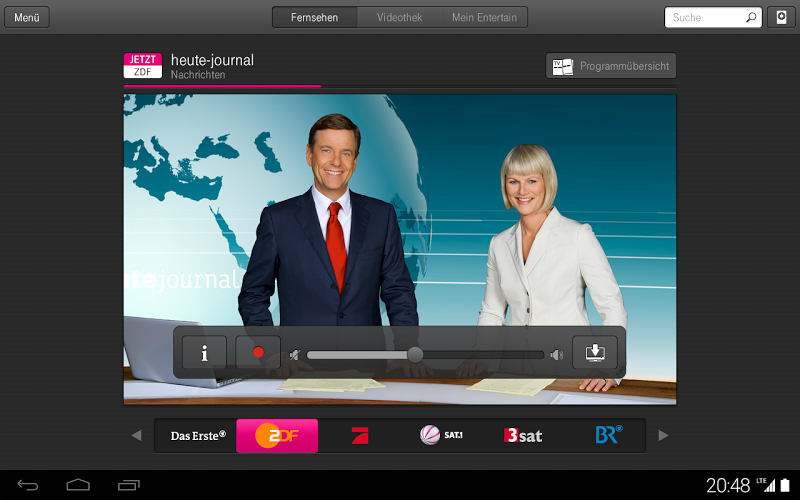Mute audio via the muted speaker icon
This screenshot has width=800, height=500.
coord(295,355)
